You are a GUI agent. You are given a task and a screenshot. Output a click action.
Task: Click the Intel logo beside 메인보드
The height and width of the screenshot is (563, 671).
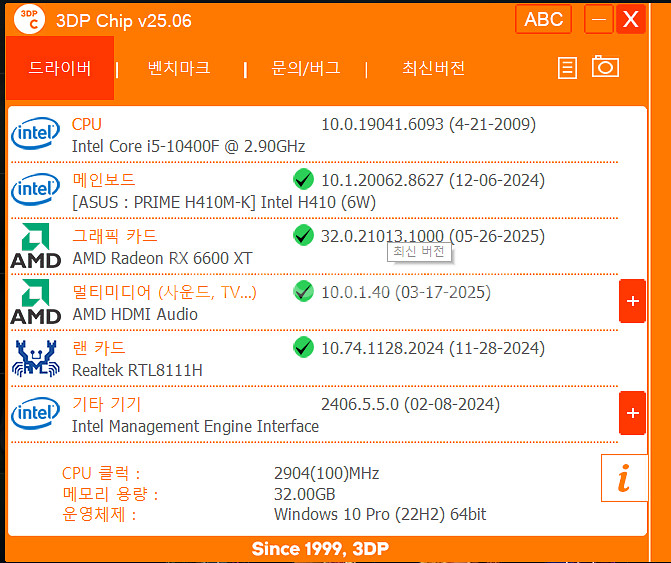pos(36,190)
